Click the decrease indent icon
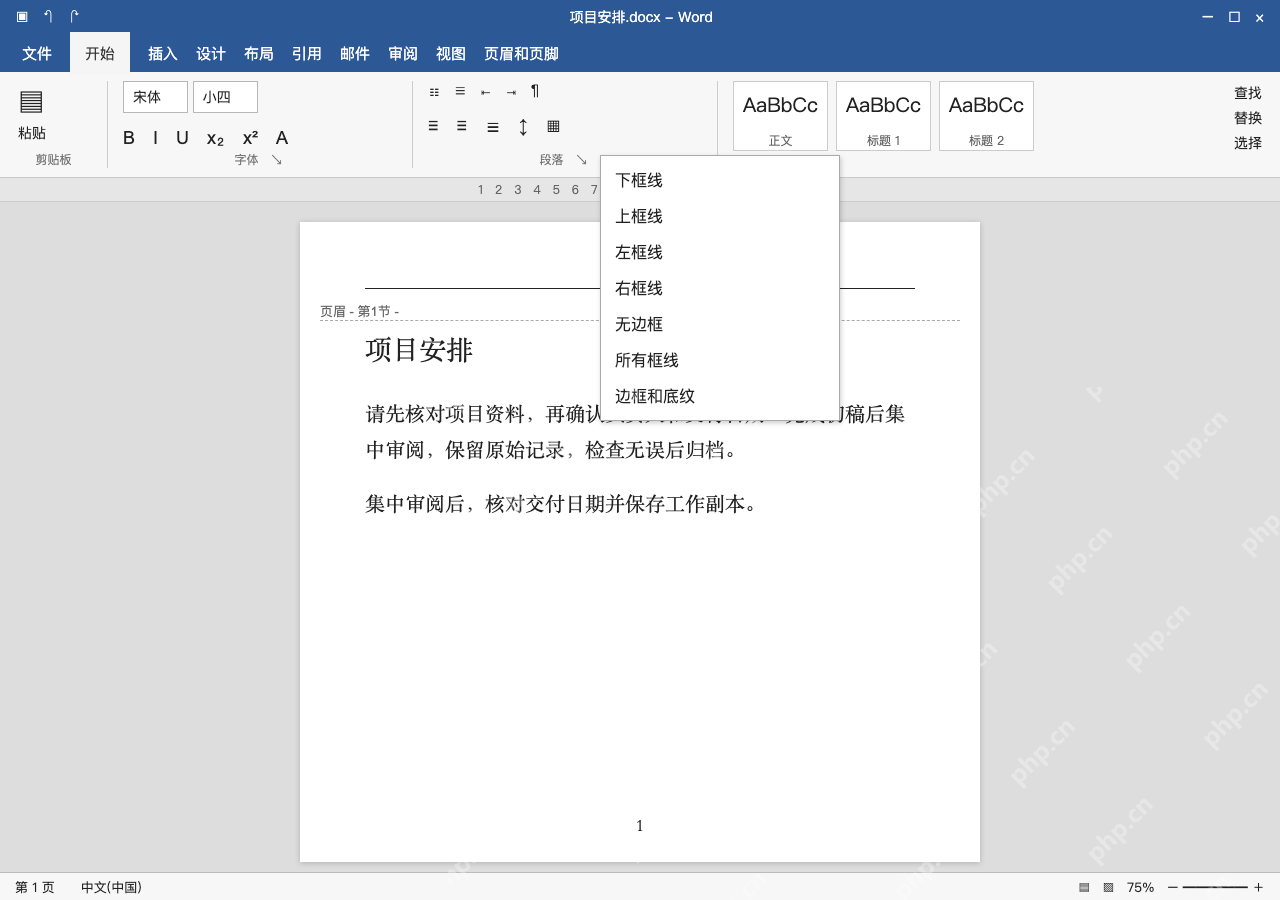 point(485,91)
